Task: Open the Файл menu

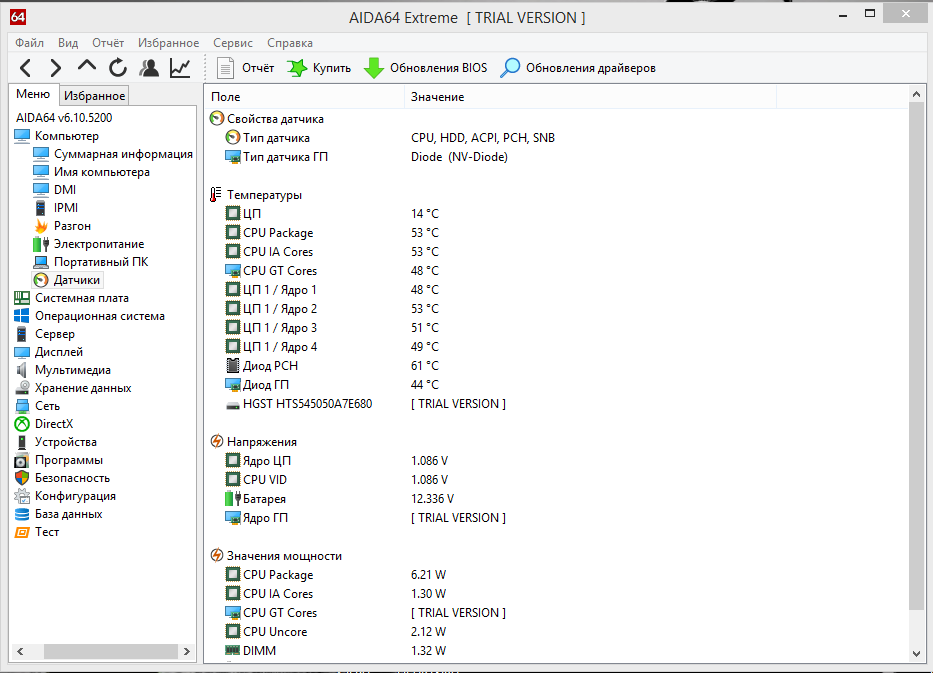Action: pyautogui.click(x=29, y=43)
